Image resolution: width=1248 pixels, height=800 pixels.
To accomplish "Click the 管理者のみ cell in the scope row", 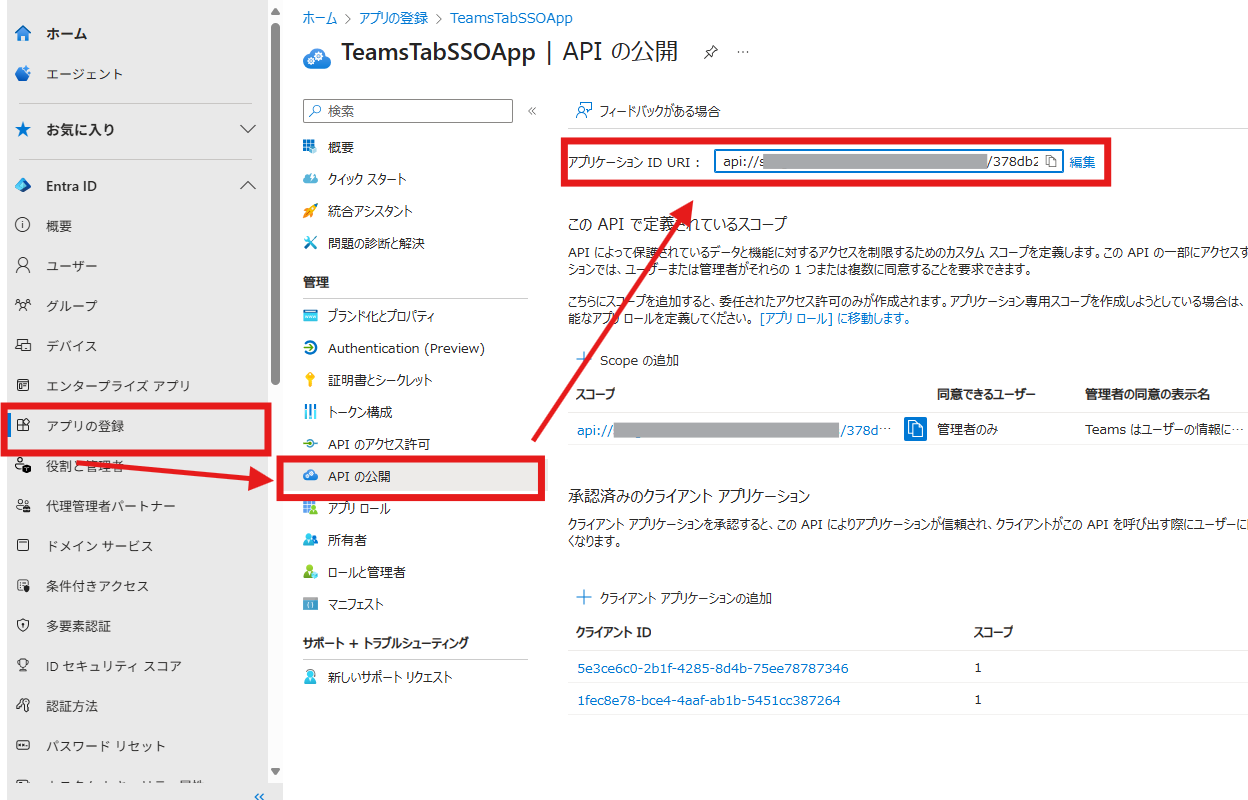I will [967, 430].
